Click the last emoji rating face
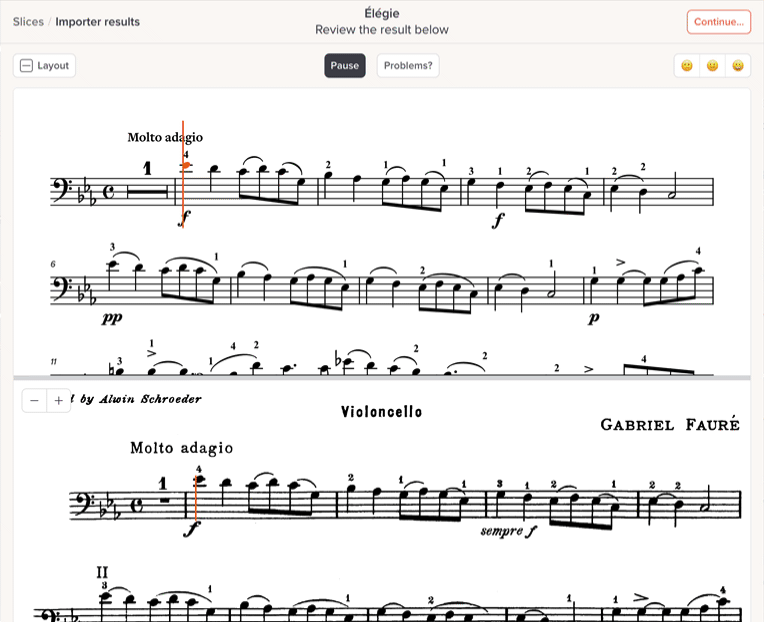764x622 pixels. 738,66
